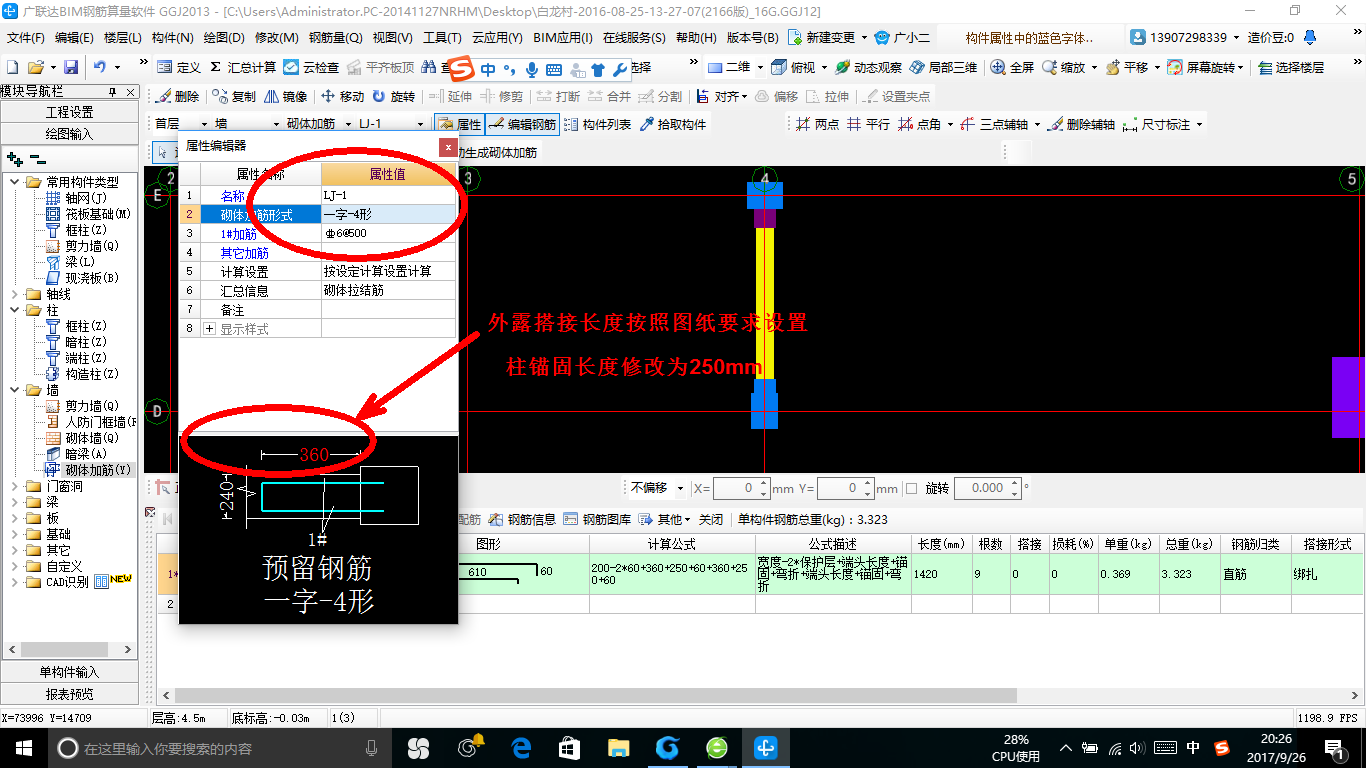Open Edge browser in Windows taskbar
The height and width of the screenshot is (768, 1366).
pyautogui.click(x=520, y=748)
